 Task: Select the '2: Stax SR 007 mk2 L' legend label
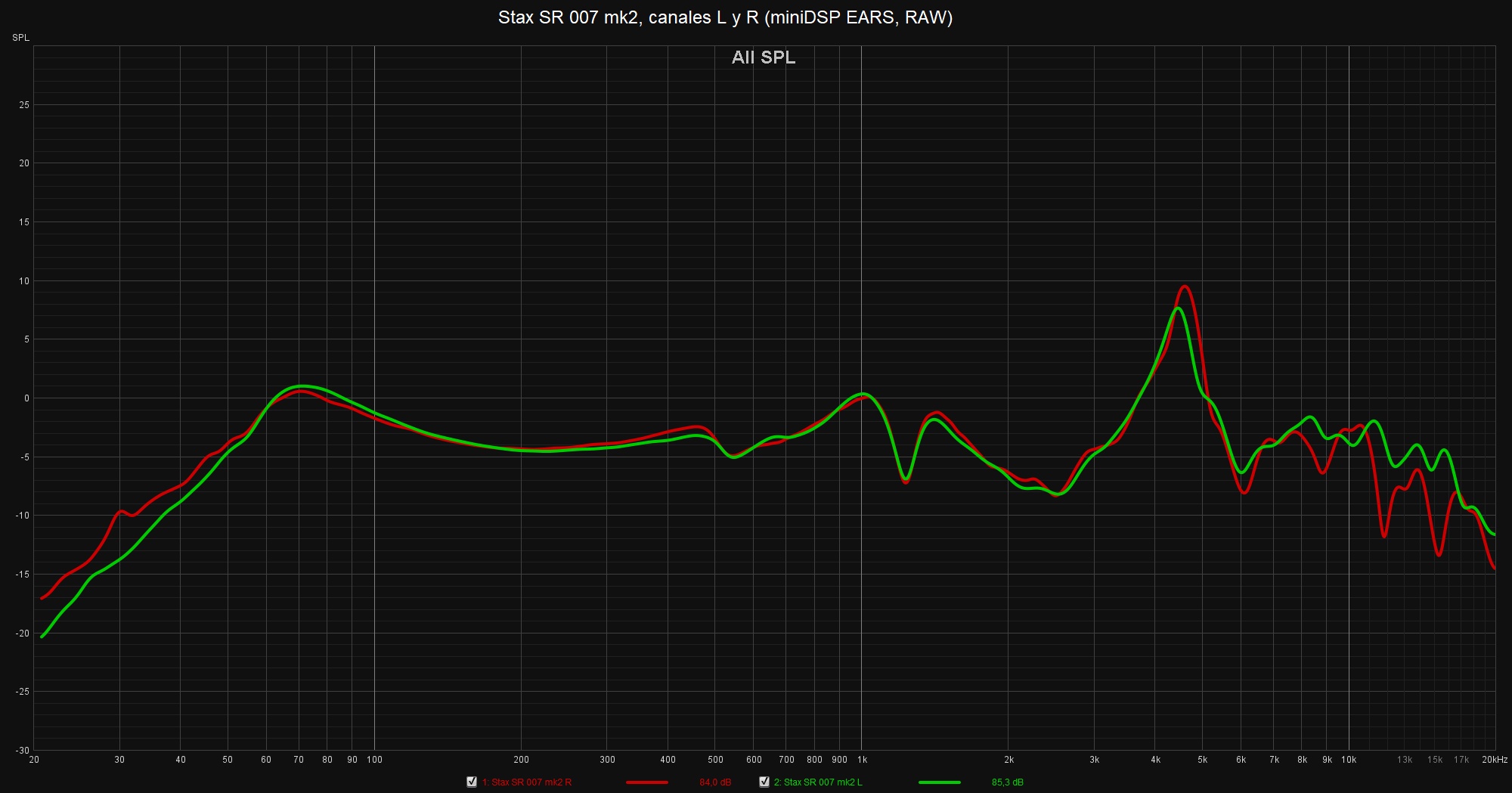pyautogui.click(x=818, y=782)
